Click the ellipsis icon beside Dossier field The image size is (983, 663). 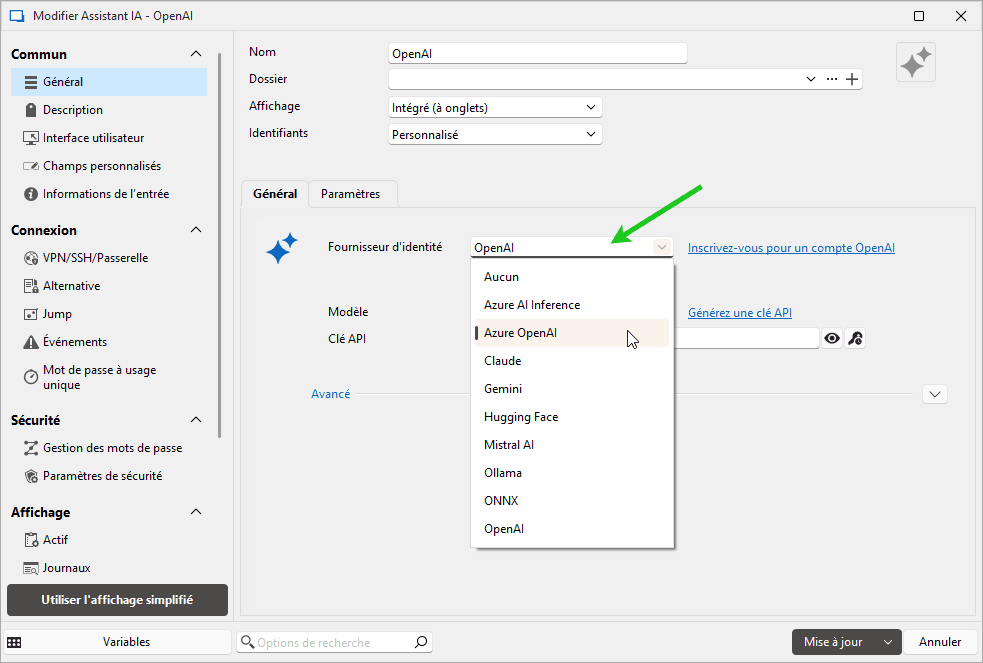click(832, 79)
